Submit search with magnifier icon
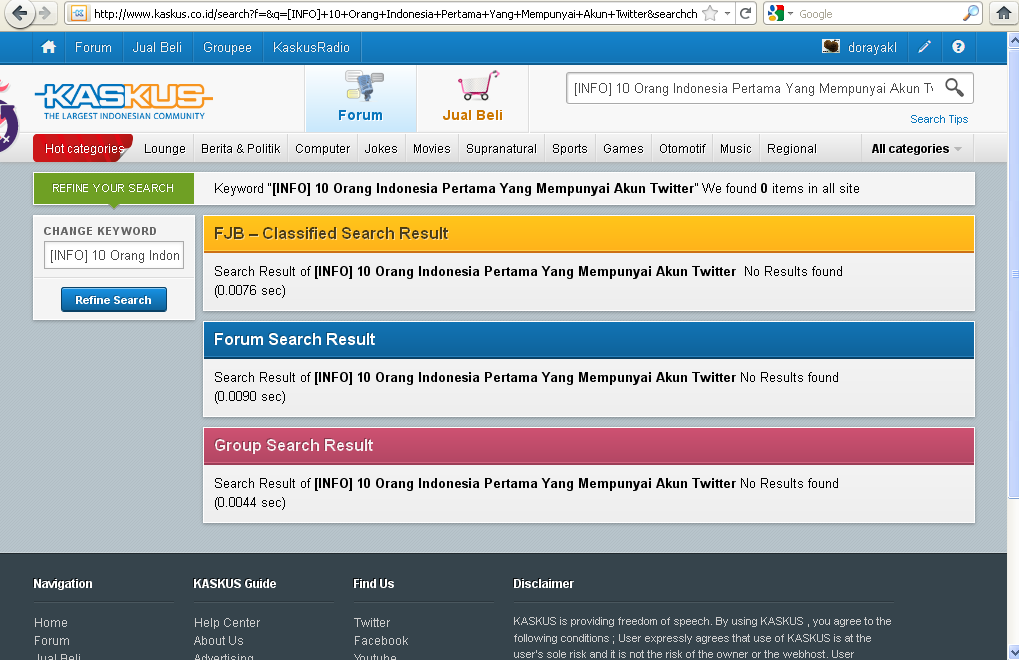Screen dimensions: 1019x660 954,88
